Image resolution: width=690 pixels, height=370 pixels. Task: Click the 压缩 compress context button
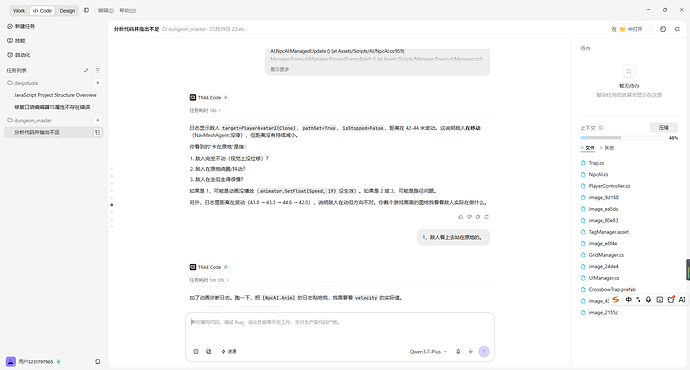664,128
